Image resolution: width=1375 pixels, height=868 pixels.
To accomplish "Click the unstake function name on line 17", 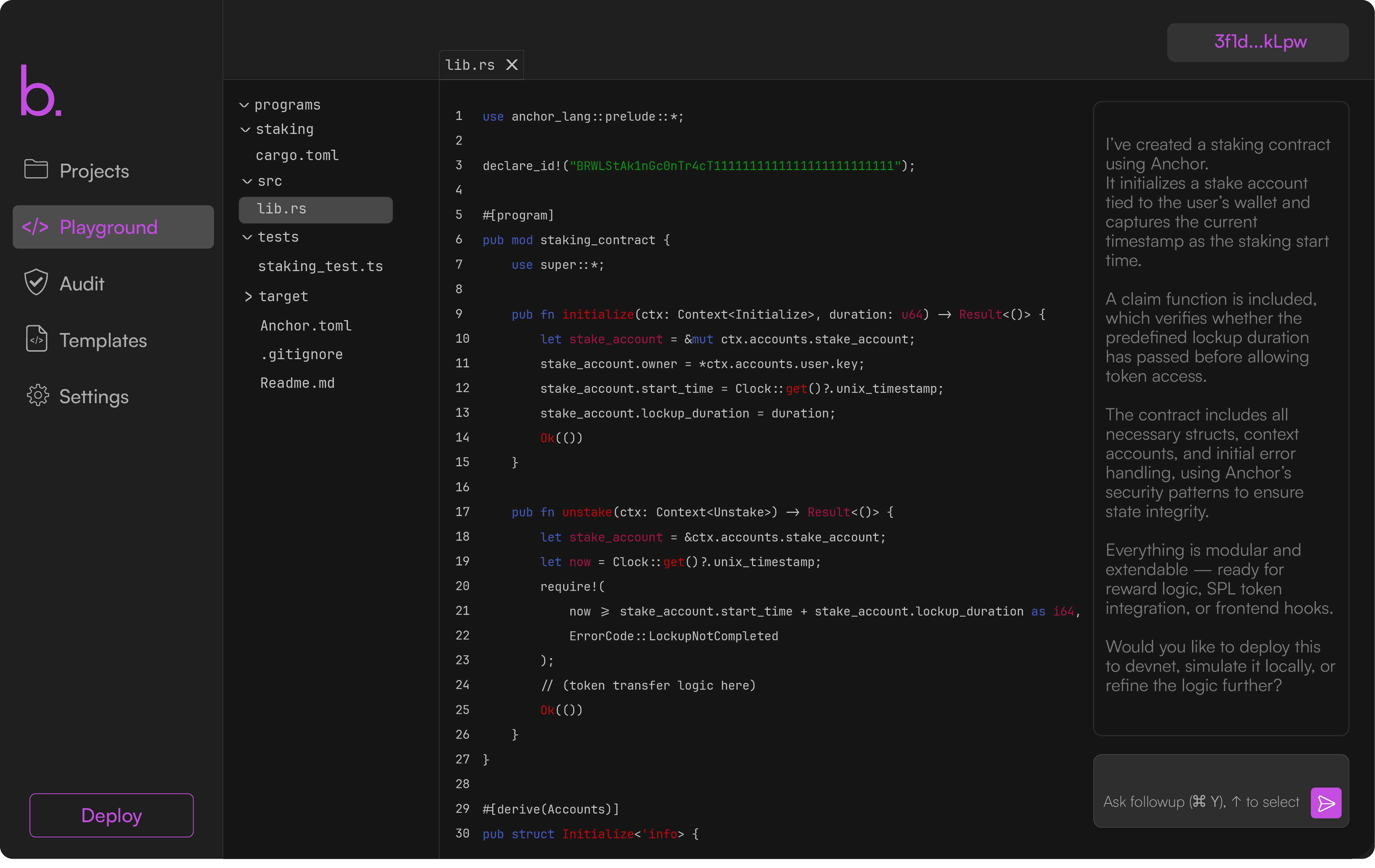I will [587, 512].
